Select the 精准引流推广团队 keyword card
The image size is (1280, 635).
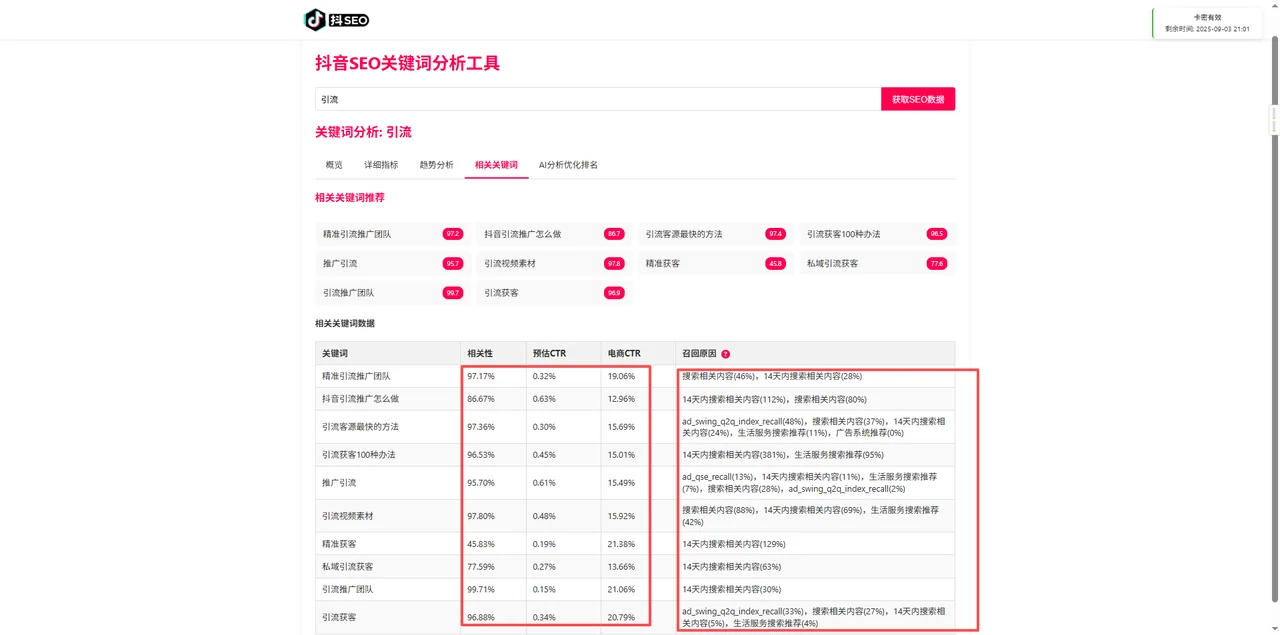click(x=392, y=234)
